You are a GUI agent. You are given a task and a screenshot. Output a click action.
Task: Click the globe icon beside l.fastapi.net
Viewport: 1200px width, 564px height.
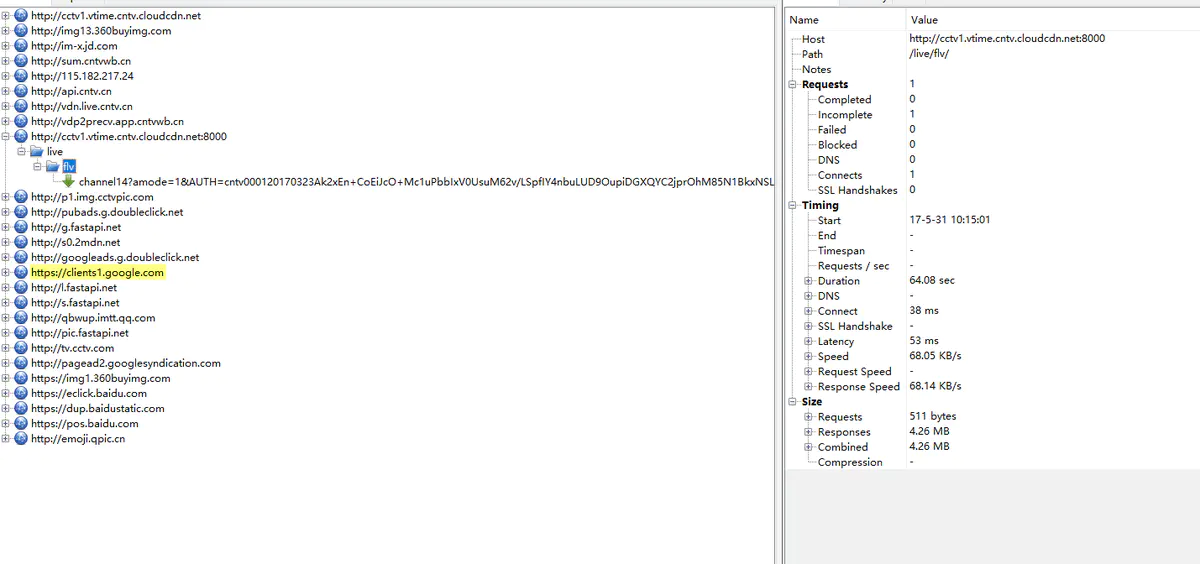[x=21, y=288]
